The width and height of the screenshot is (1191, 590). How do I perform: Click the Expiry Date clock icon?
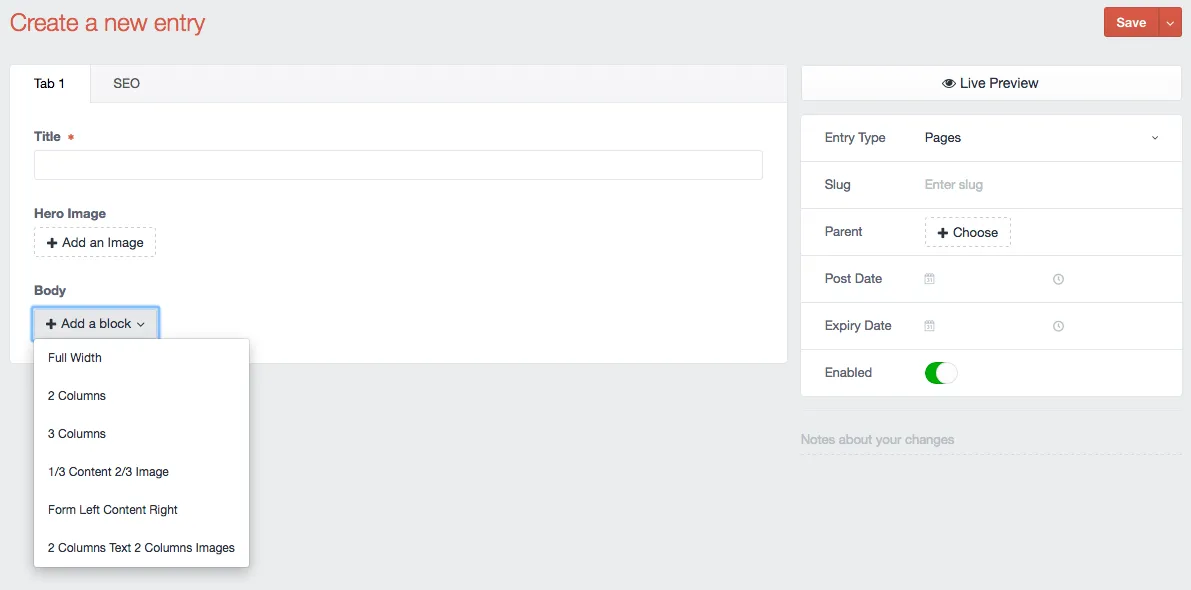[x=1058, y=327]
